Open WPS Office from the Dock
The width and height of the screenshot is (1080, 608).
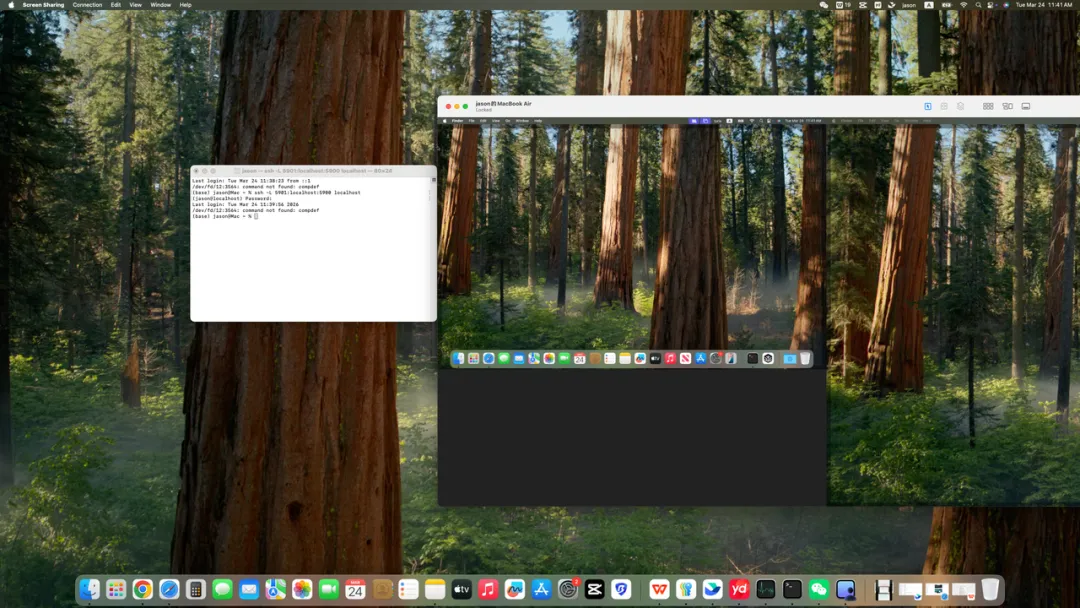(x=659, y=589)
